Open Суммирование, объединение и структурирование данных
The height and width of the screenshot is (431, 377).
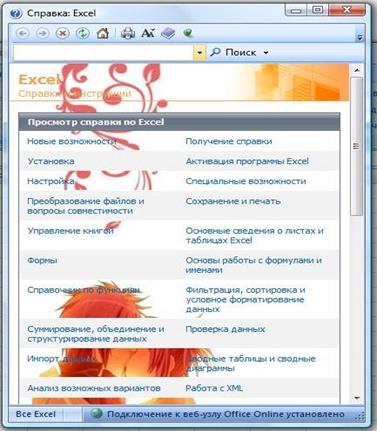pyautogui.click(x=96, y=334)
